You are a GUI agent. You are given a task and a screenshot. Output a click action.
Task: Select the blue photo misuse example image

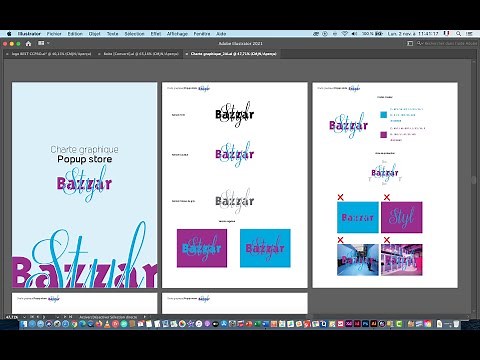[358, 260]
